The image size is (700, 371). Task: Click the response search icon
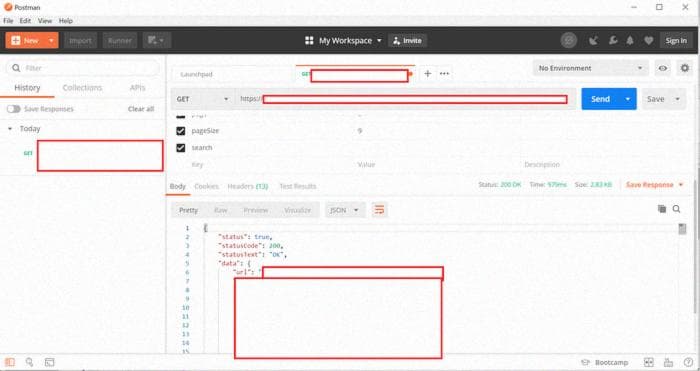pos(677,209)
